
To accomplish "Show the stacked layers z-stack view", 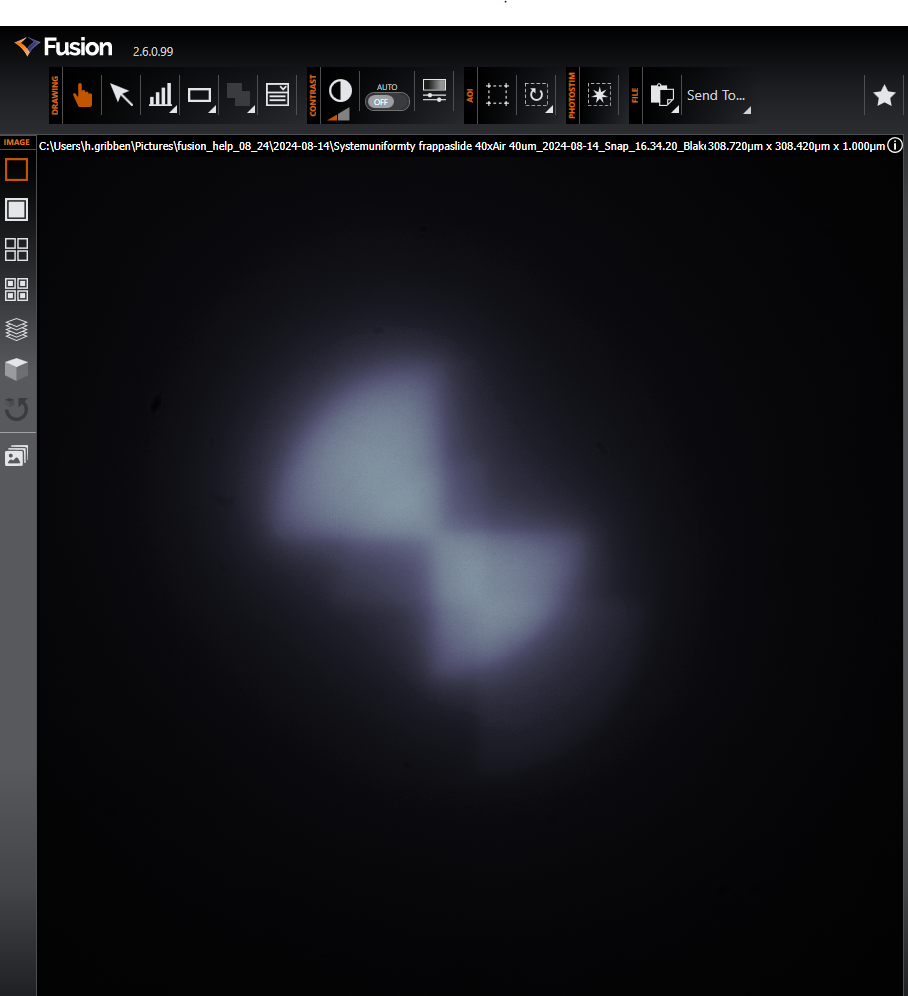I will click(x=17, y=330).
